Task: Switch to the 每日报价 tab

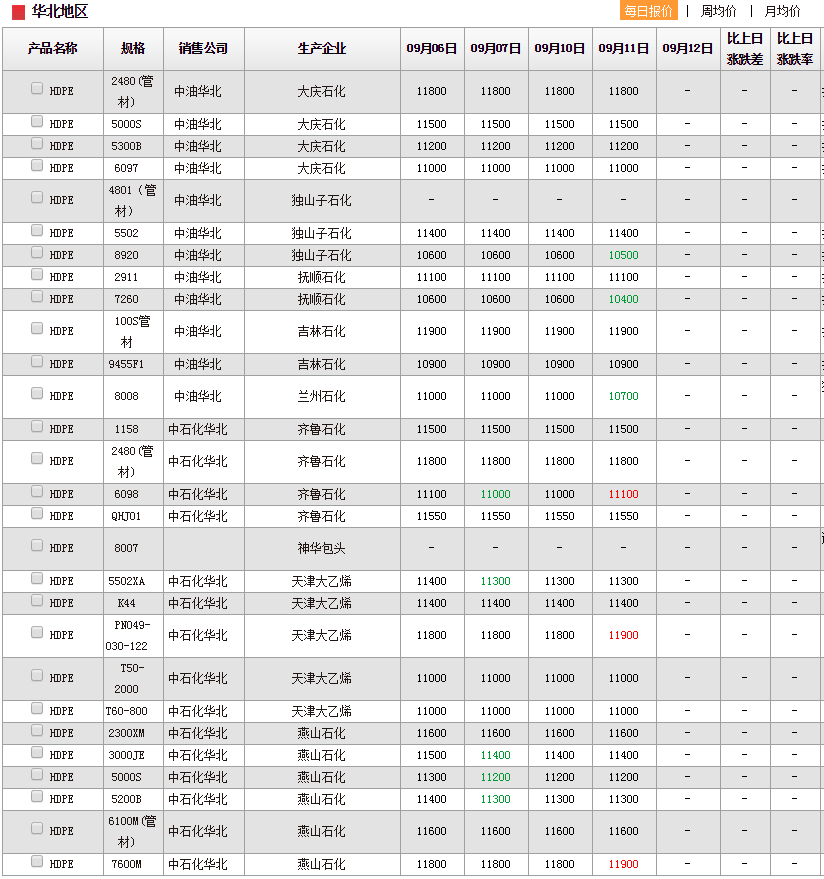Action: 649,11
